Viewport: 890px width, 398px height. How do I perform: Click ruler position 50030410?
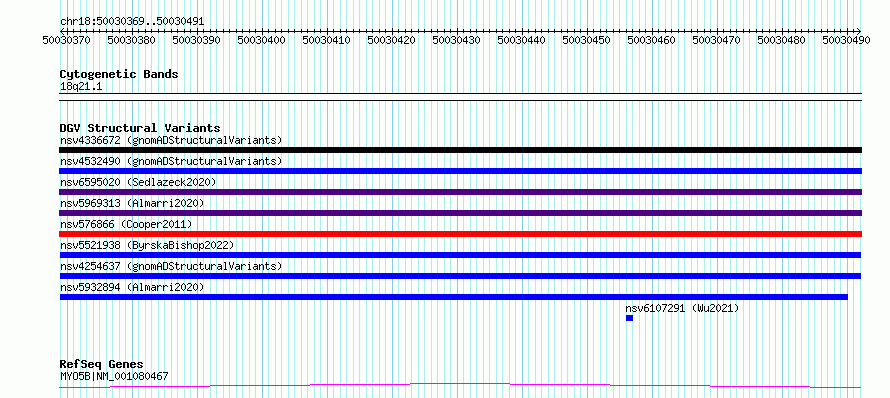click(x=327, y=40)
